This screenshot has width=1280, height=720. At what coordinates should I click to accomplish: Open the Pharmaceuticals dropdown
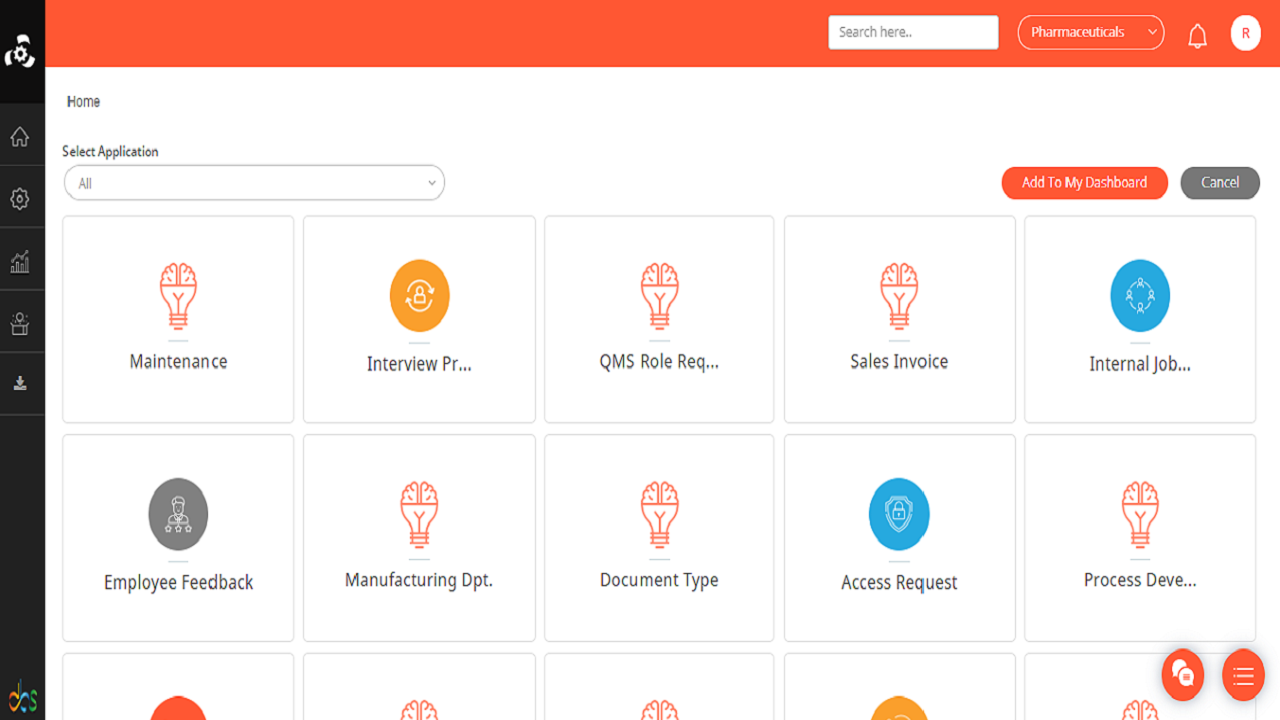click(x=1090, y=32)
